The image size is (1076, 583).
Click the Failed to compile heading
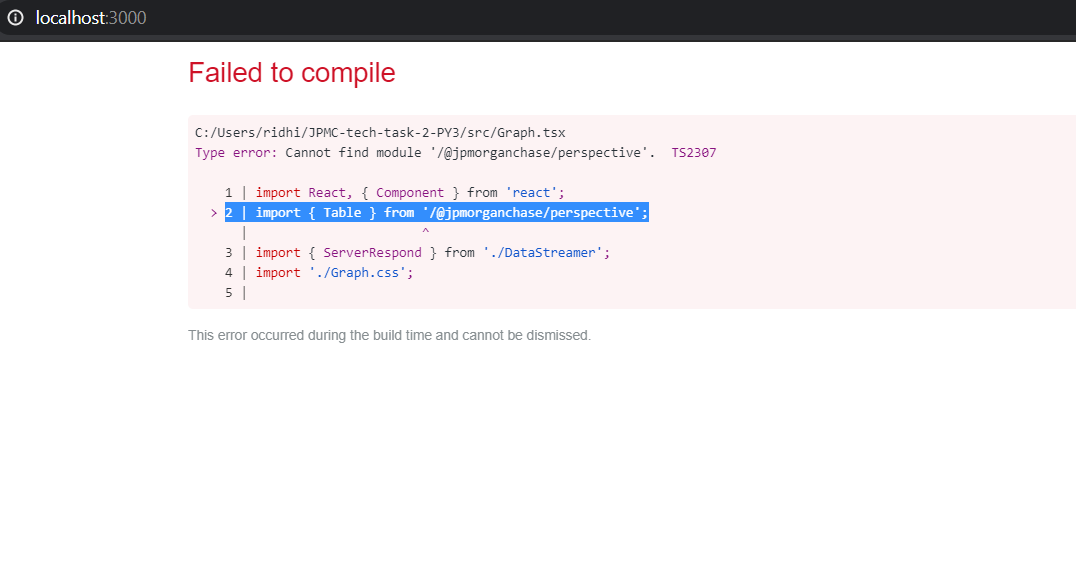click(x=291, y=72)
